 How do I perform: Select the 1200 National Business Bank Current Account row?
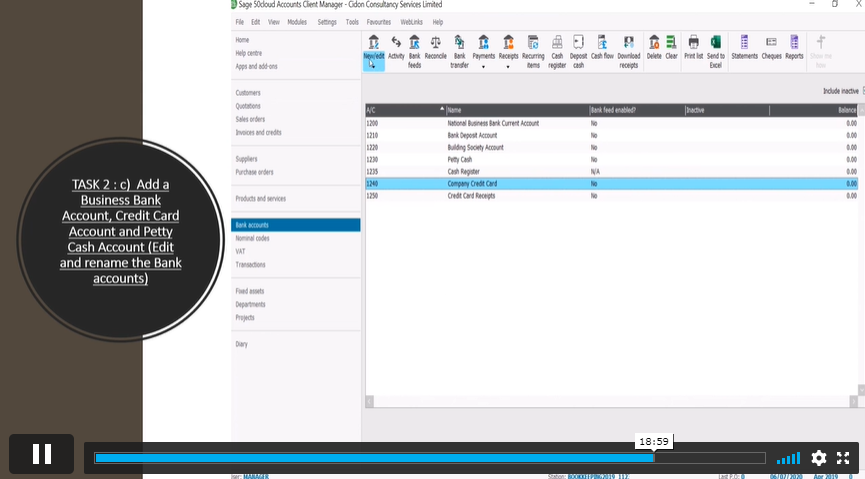coord(611,123)
